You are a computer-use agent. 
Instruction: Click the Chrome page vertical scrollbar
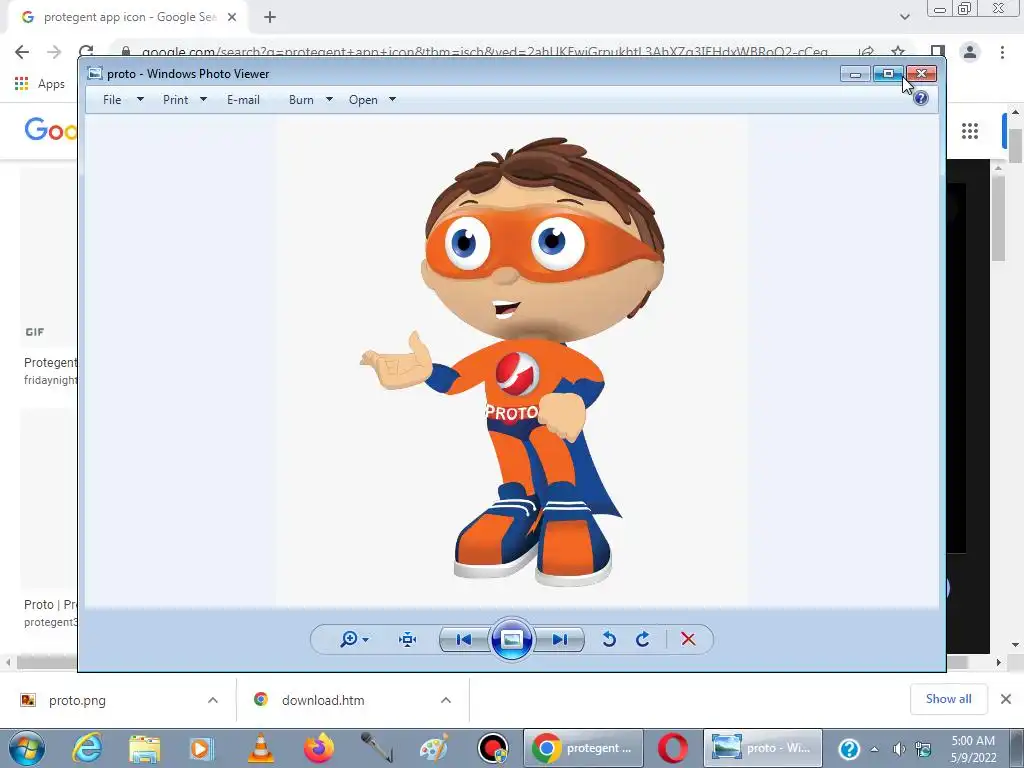[x=1015, y=146]
